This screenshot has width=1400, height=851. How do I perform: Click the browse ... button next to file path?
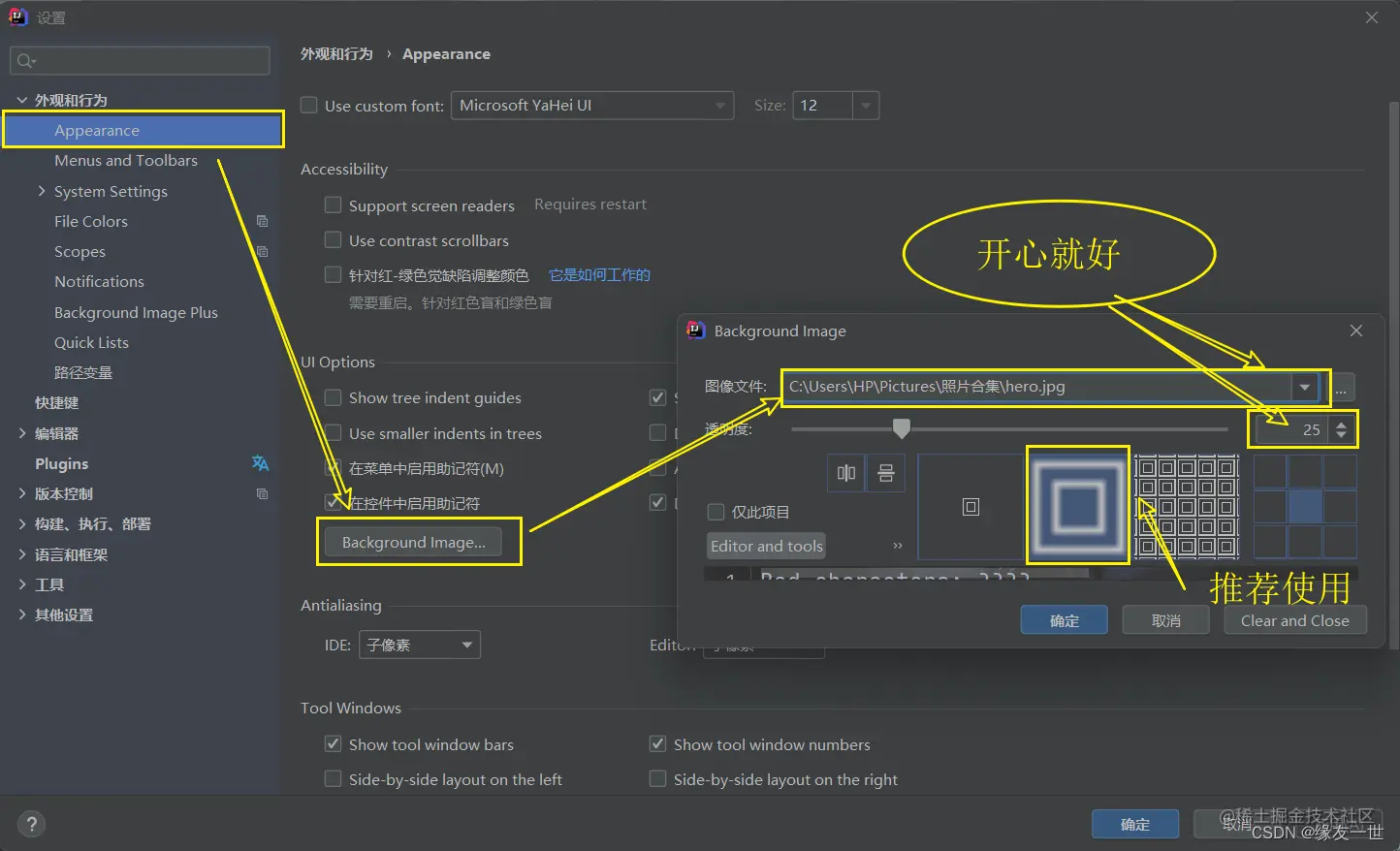coord(1341,387)
